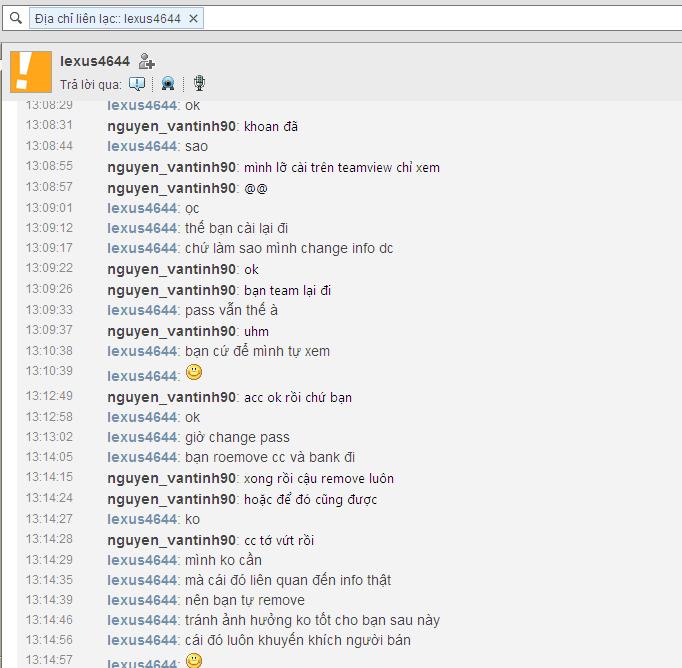This screenshot has width=682, height=668.
Task: Click the magnifier search icon
Action: pyautogui.click(x=16, y=18)
